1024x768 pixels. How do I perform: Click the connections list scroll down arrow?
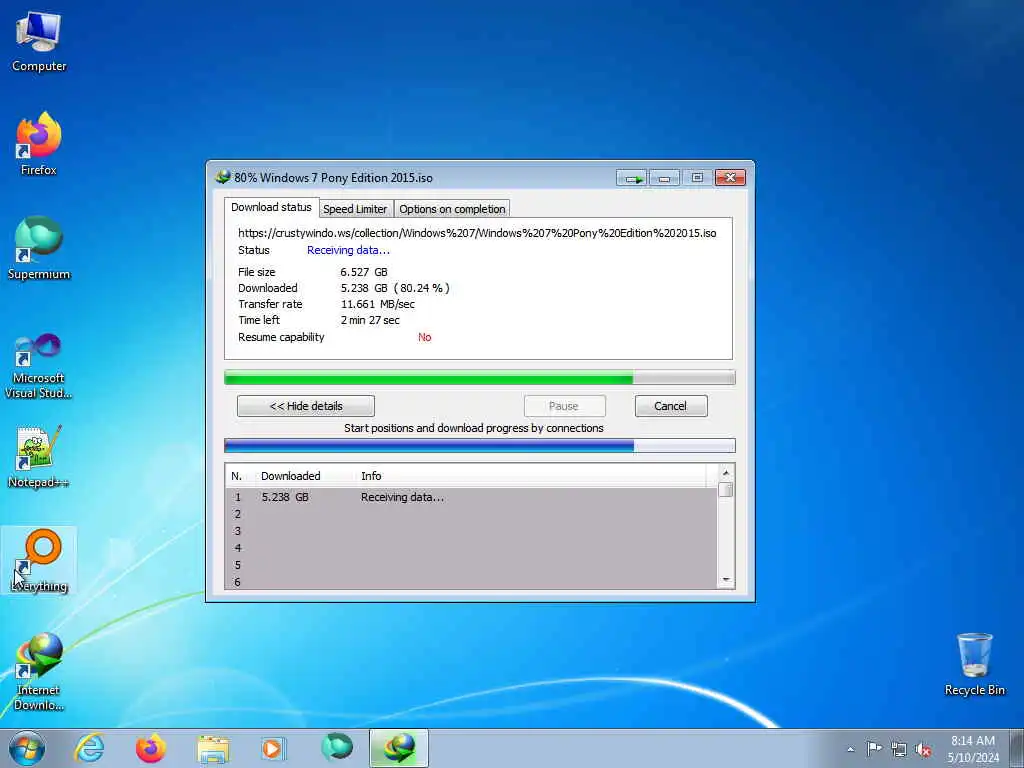coord(726,580)
